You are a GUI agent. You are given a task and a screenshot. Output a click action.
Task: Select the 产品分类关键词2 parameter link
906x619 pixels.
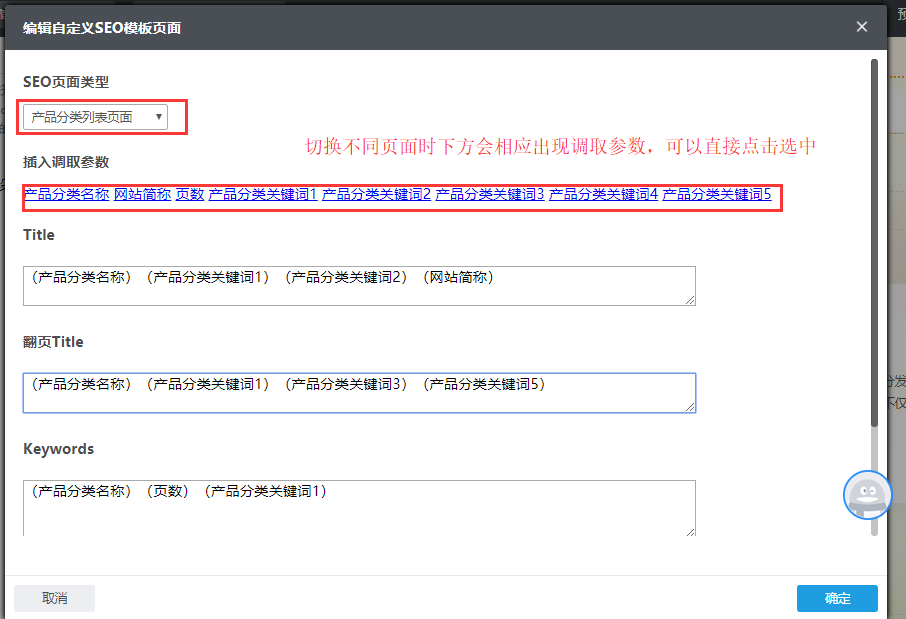coord(376,195)
